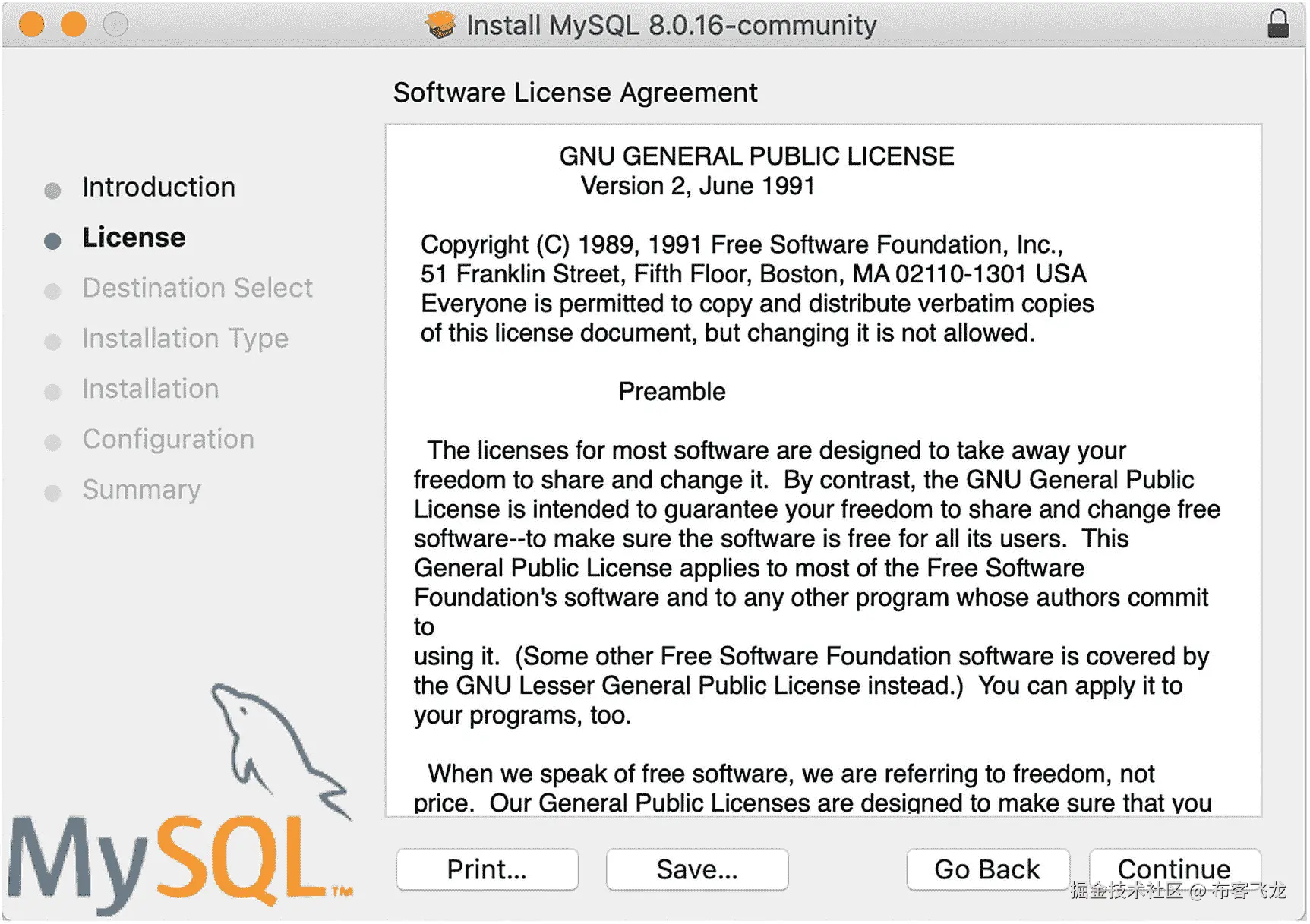Select the License step bullet
This screenshot has height=924, width=1310.
pos(51,240)
